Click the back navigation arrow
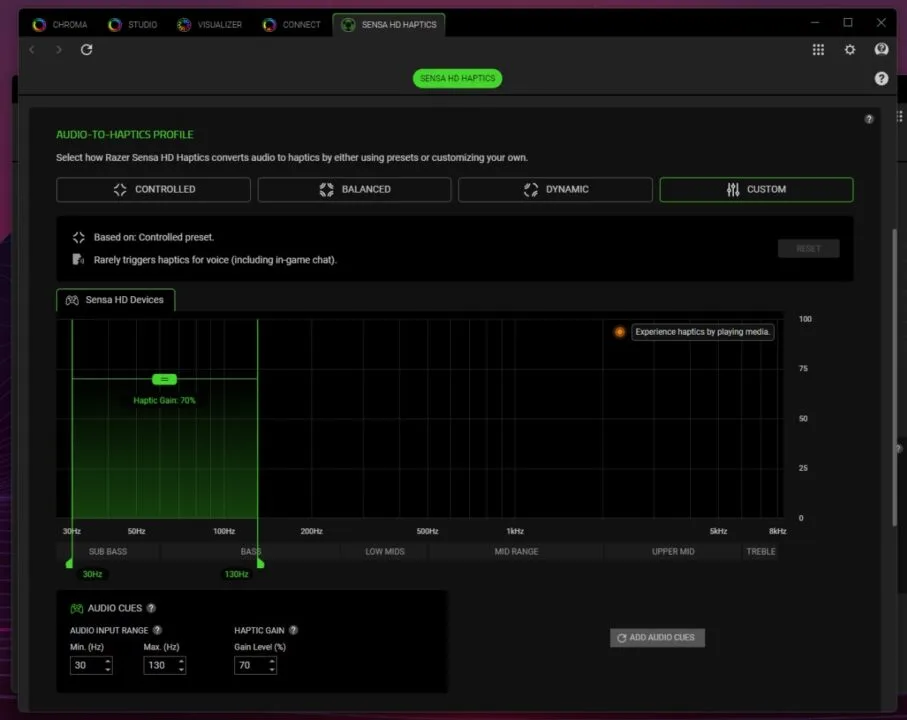The width and height of the screenshot is (907, 720). (32, 49)
